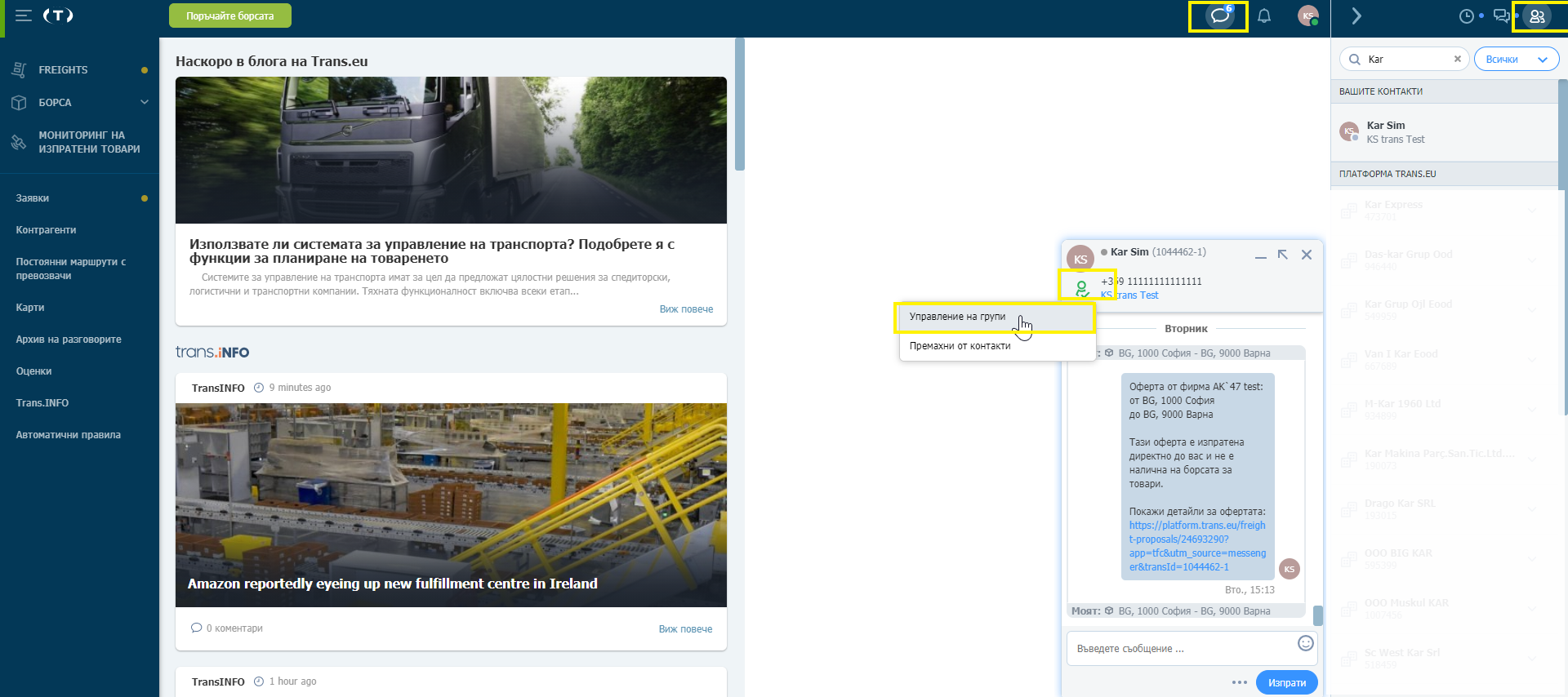Click the magnifier search icon
Image resolution: width=1568 pixels, height=697 pixels.
point(1355,59)
